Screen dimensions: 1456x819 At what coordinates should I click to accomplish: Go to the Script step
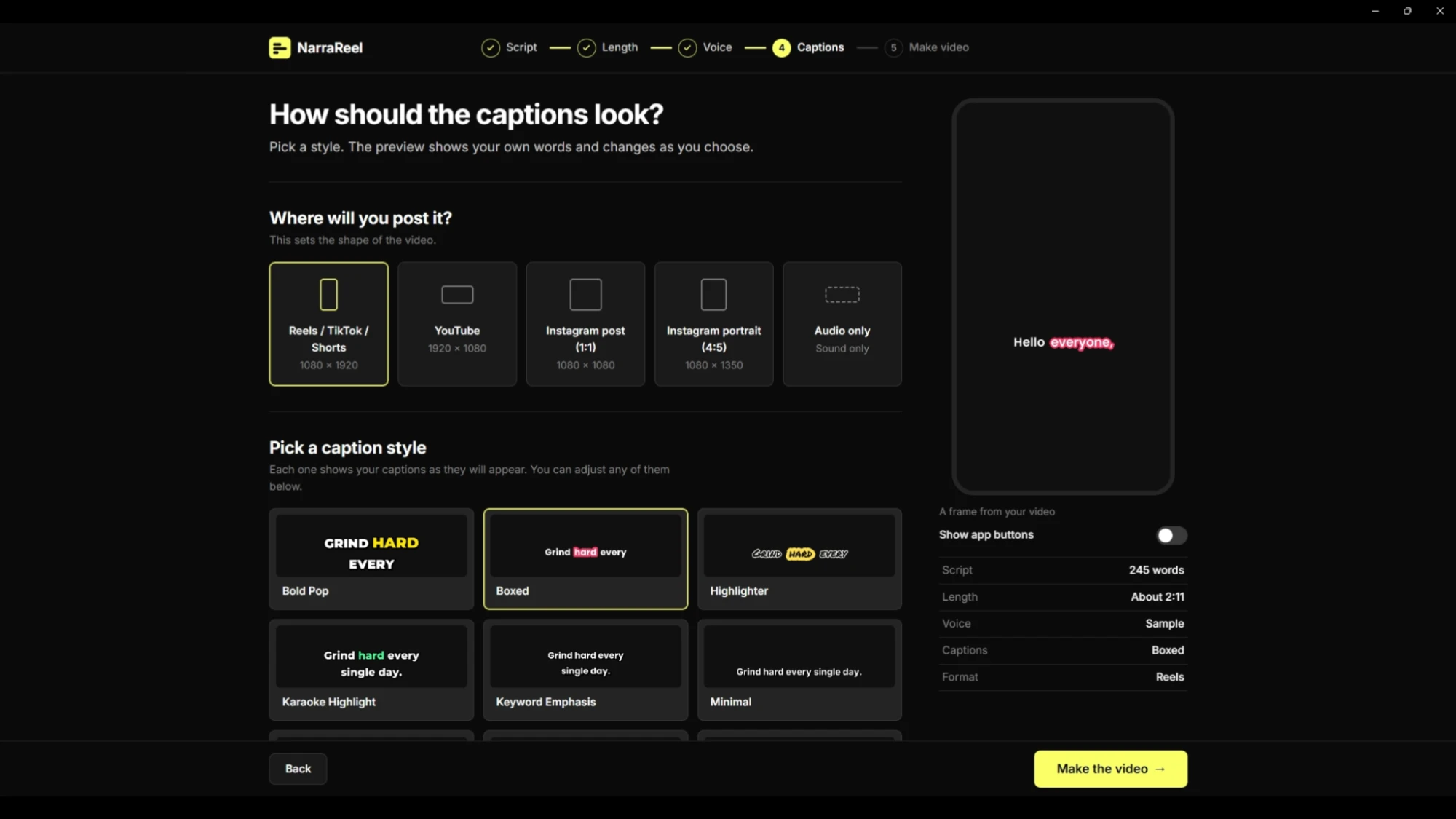[x=510, y=47]
